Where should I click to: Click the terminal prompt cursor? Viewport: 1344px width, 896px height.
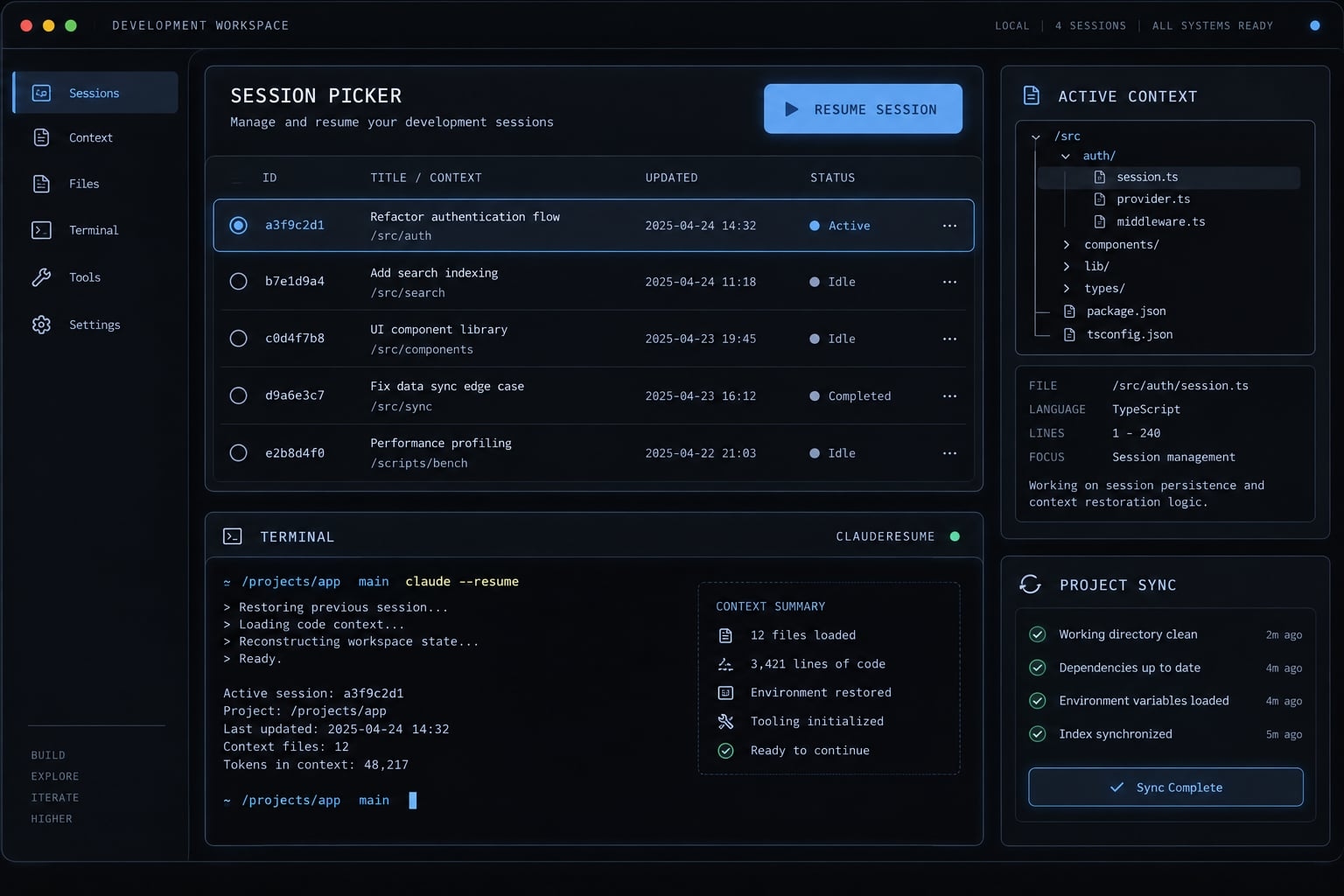(x=413, y=800)
